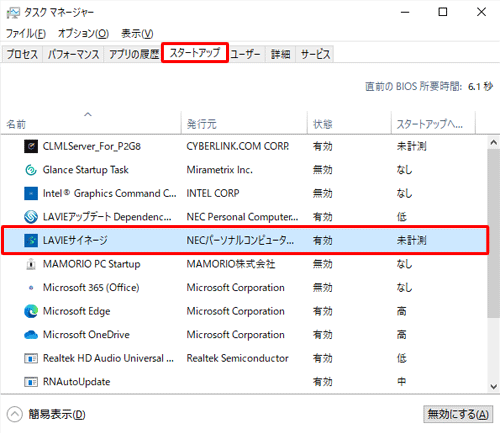Click publisher Realtek Semiconductor

pyautogui.click(x=237, y=358)
